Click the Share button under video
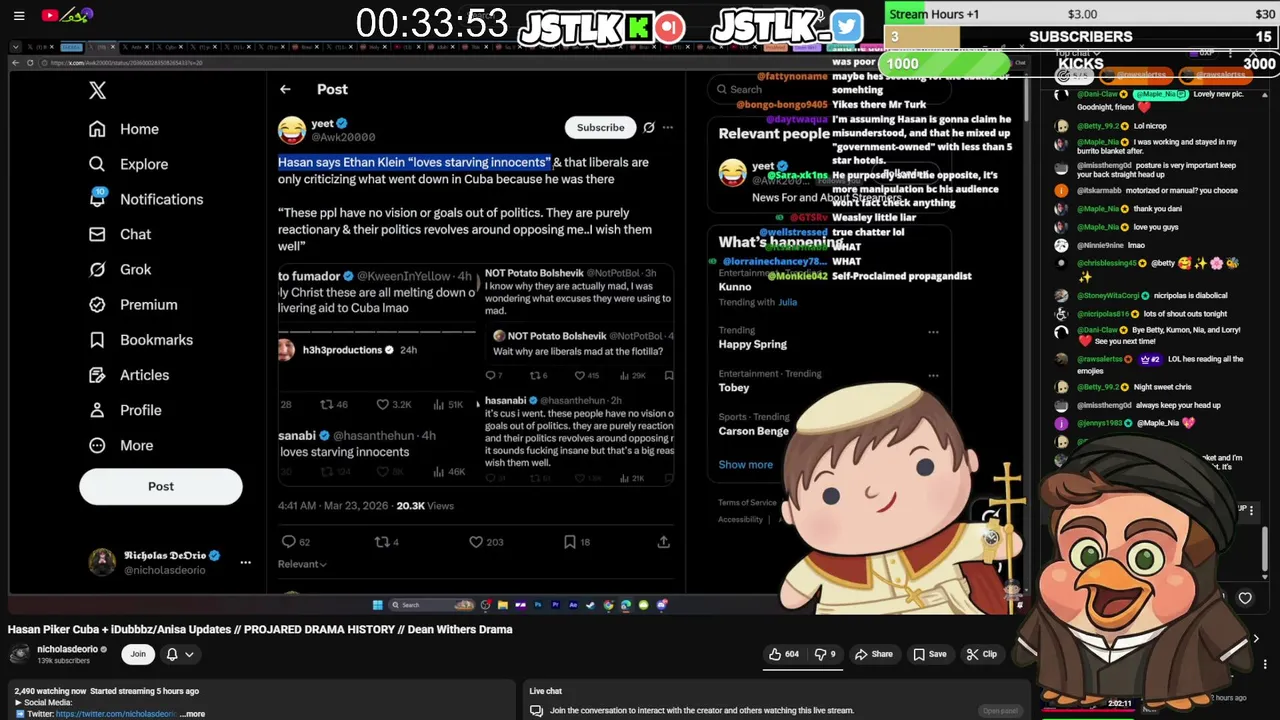 (873, 654)
